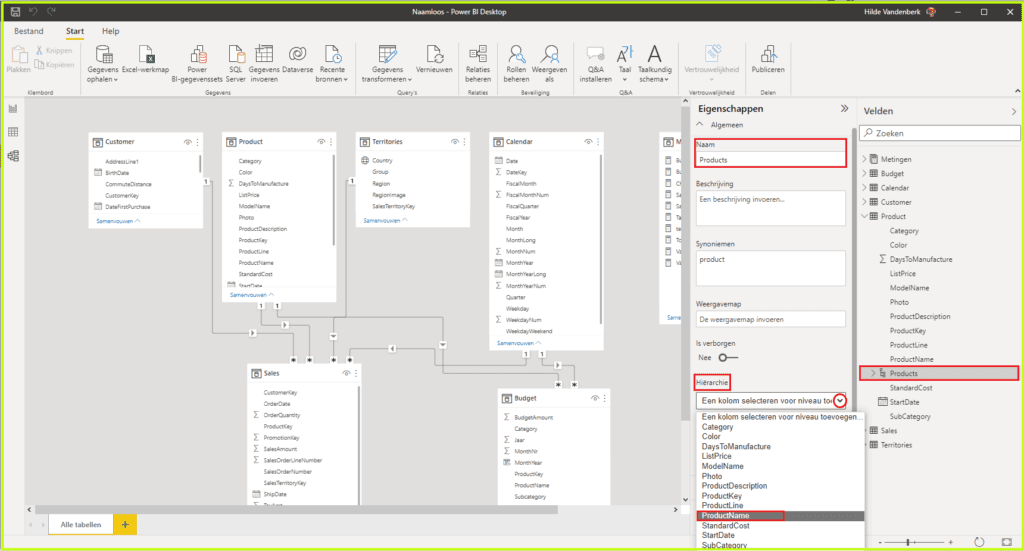The height and width of the screenshot is (551, 1024).
Task: Open Taalkundig schema
Action: 654,63
